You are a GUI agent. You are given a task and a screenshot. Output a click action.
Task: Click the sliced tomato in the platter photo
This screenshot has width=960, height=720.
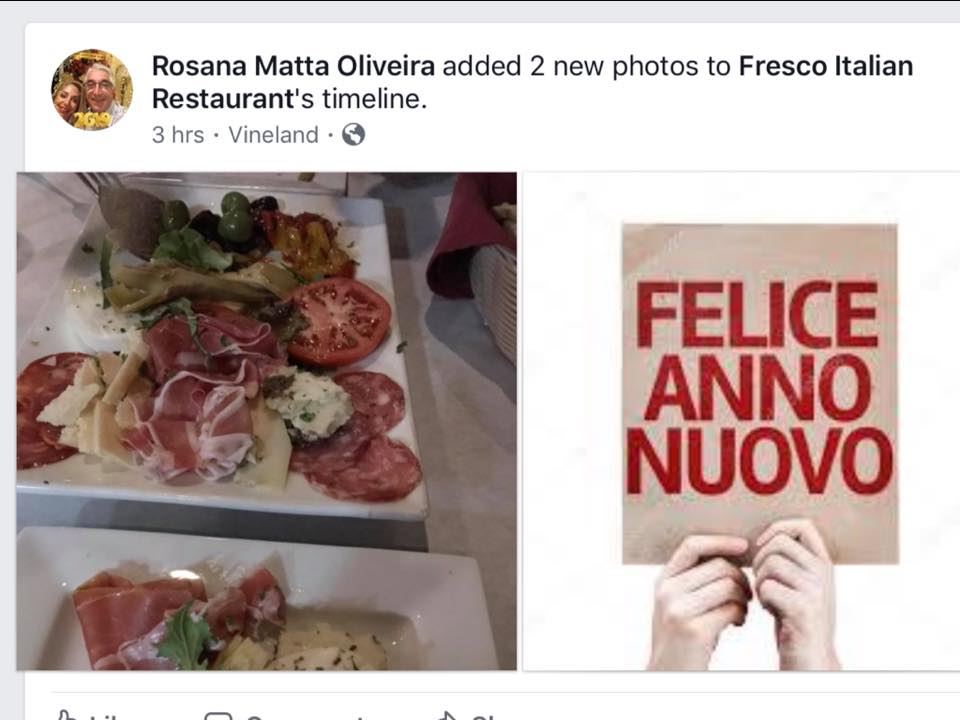coord(338,322)
